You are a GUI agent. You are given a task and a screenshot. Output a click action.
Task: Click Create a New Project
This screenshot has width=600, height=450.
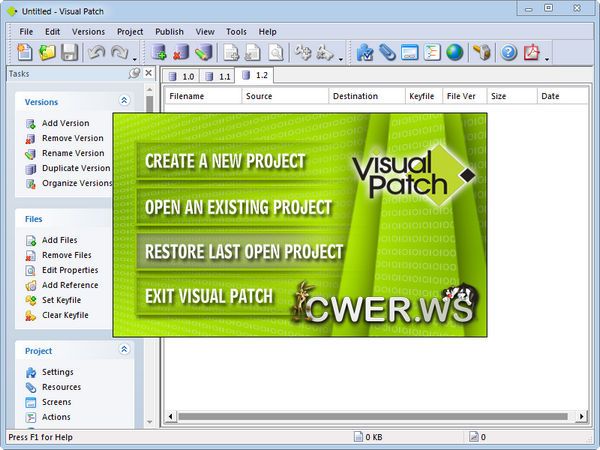[225, 161]
